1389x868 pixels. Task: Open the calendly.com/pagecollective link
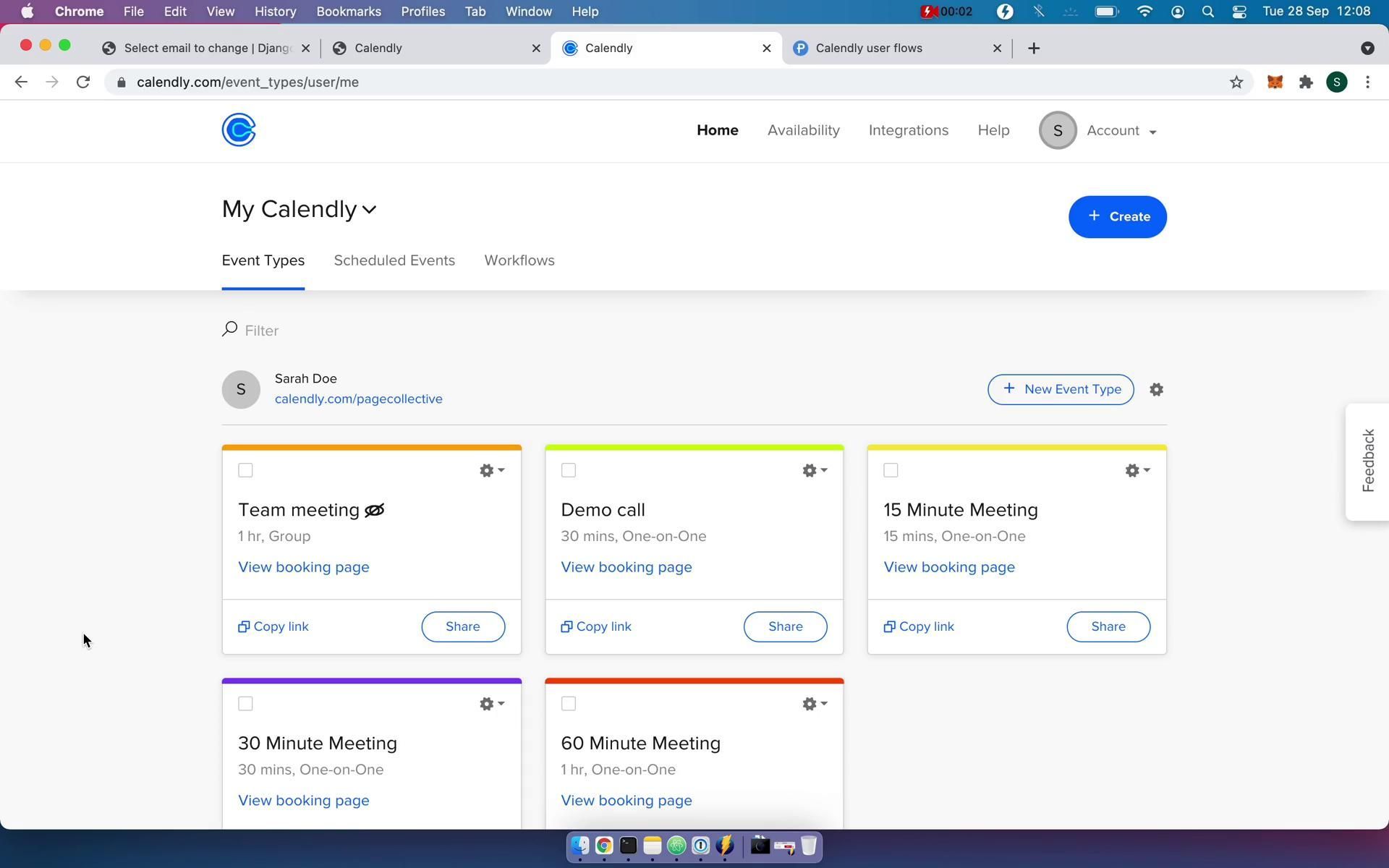point(358,399)
